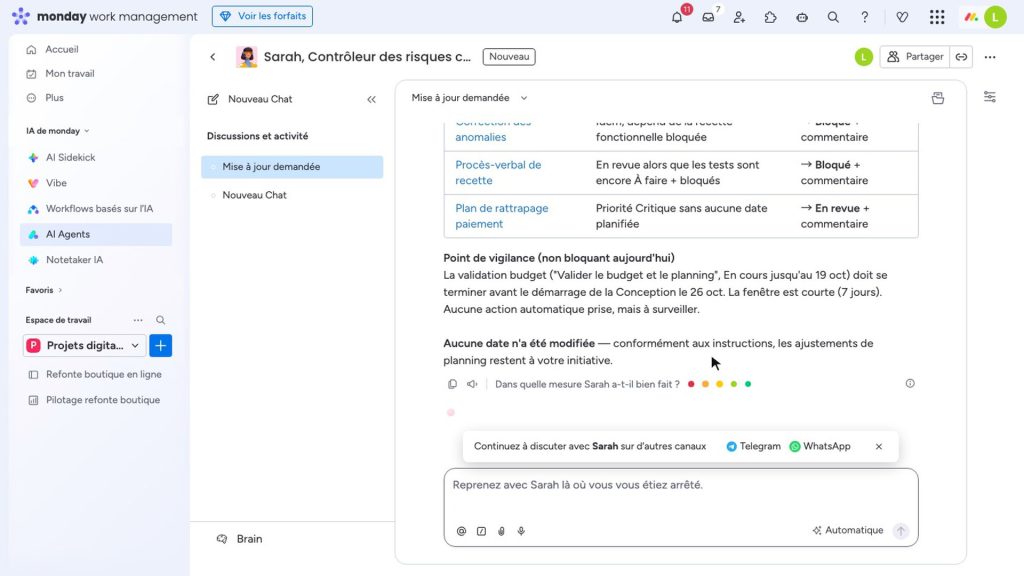Play the response aloud with speaker icon

click(472, 384)
